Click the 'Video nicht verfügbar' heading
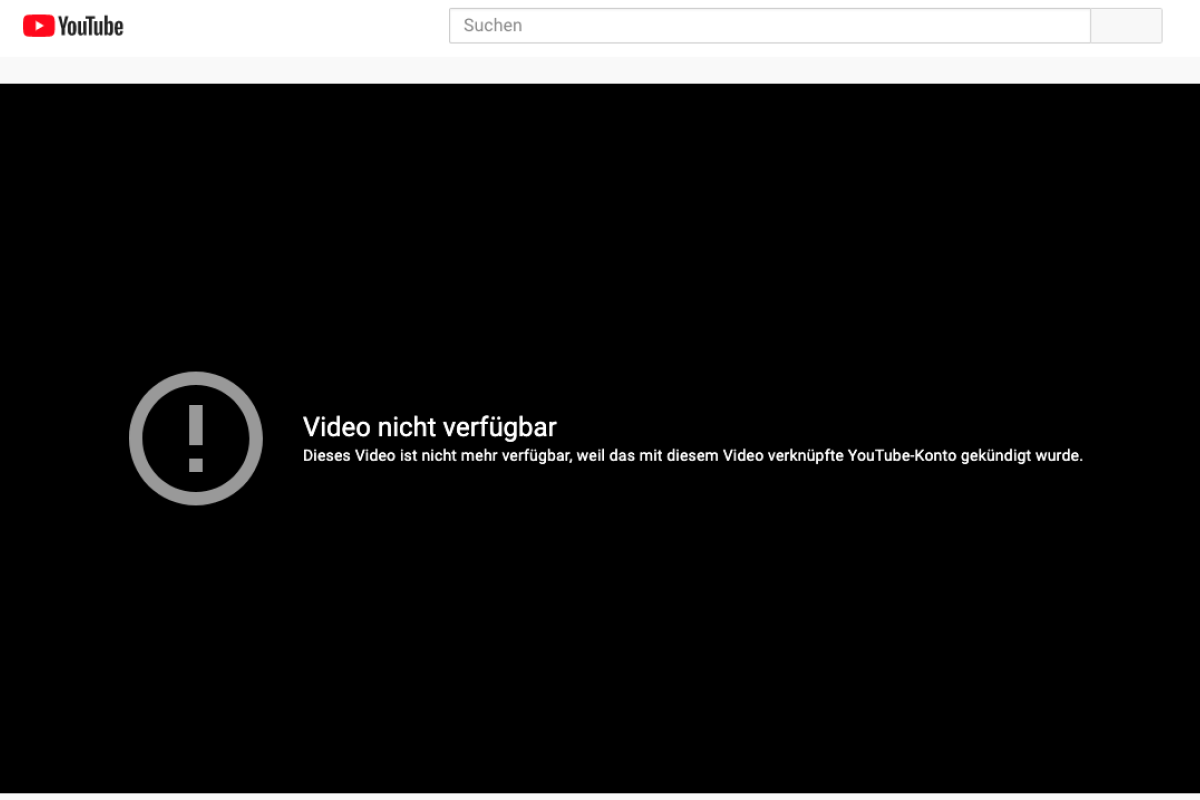Image resolution: width=1200 pixels, height=800 pixels. pos(430,427)
